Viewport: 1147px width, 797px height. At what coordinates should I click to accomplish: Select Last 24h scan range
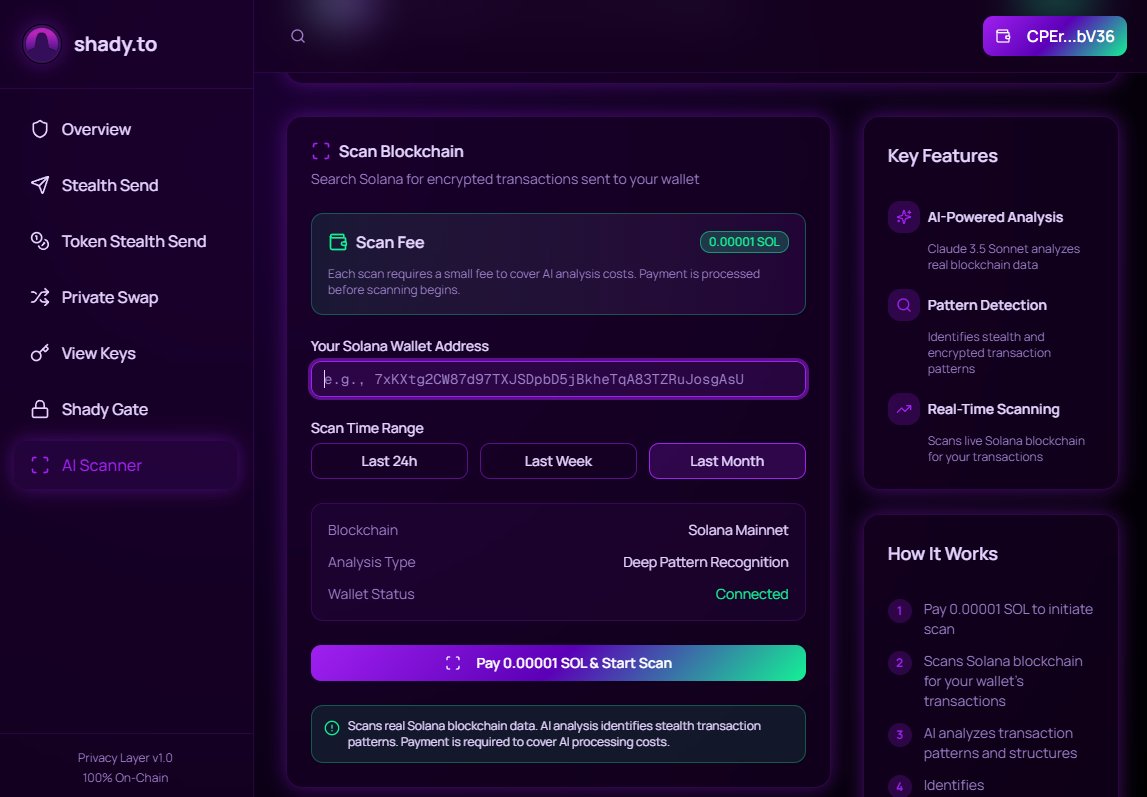(389, 461)
